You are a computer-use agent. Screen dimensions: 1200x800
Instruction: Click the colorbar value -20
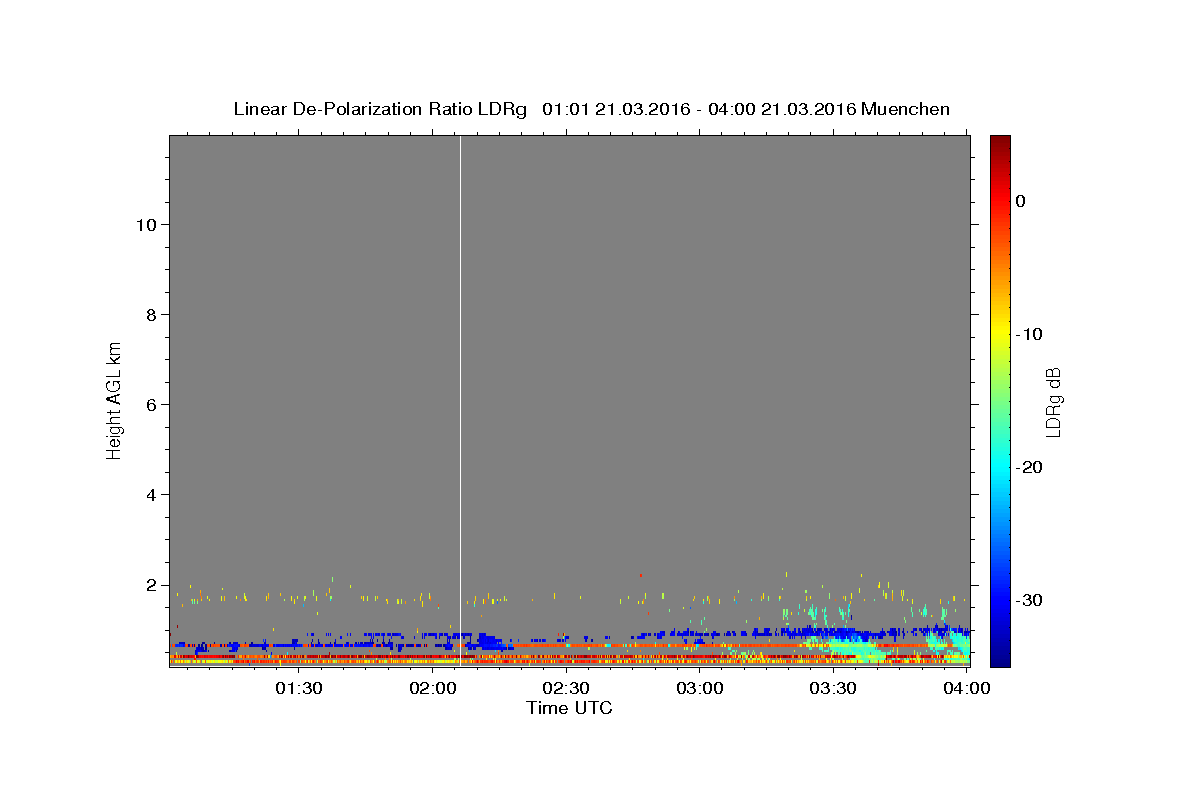1030,467
